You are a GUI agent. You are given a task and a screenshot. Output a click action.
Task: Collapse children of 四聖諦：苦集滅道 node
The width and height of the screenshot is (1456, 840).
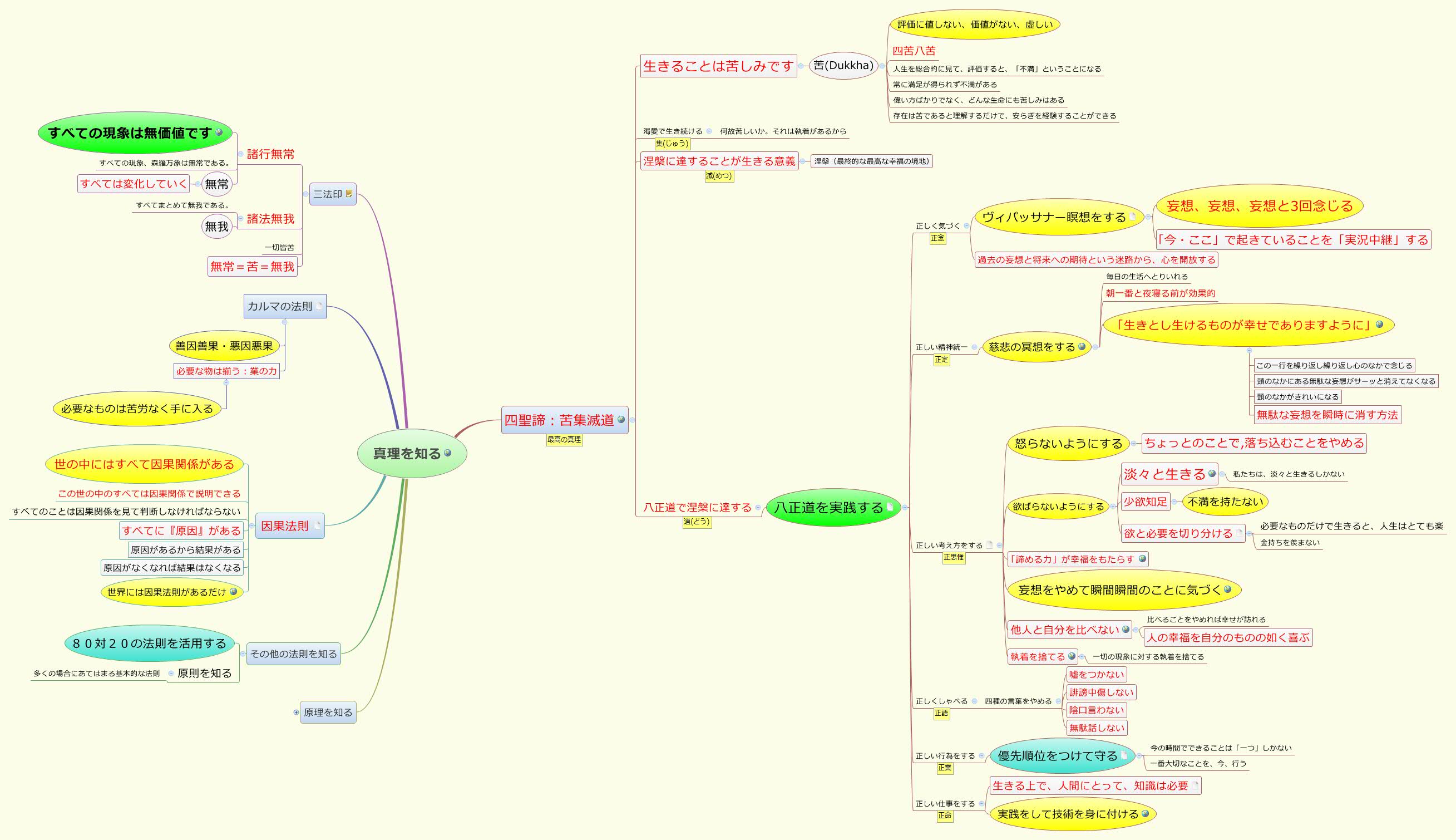(632, 420)
